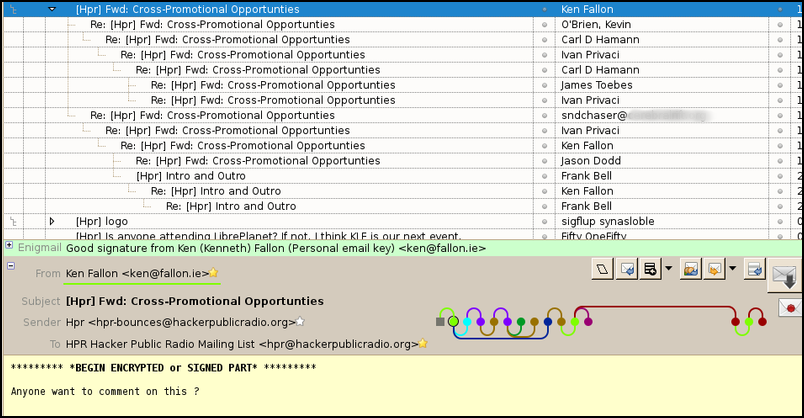This screenshot has width=804, height=418.
Task: Toggle the dot before sender O'Brien, Kevin
Action: (545, 25)
